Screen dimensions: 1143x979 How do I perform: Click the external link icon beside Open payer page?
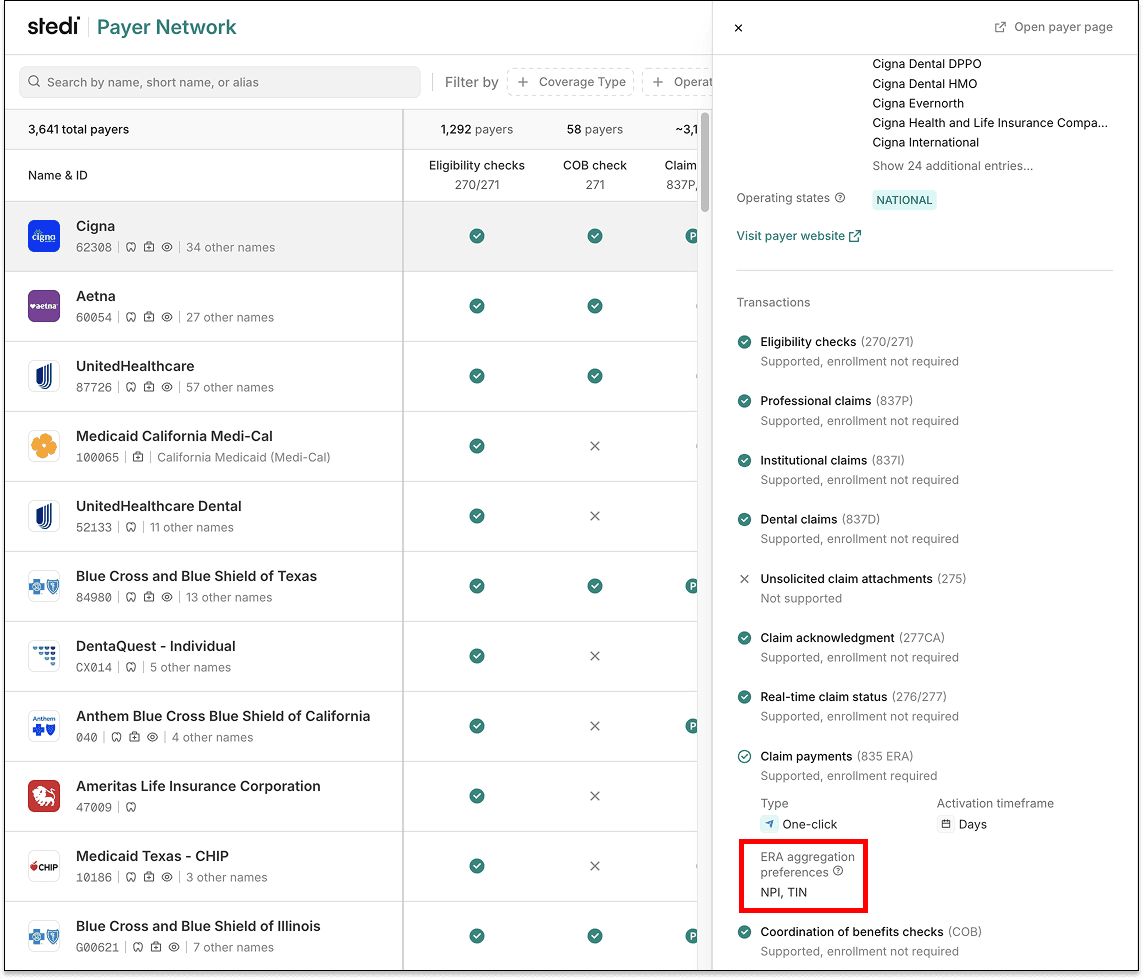(x=1000, y=27)
